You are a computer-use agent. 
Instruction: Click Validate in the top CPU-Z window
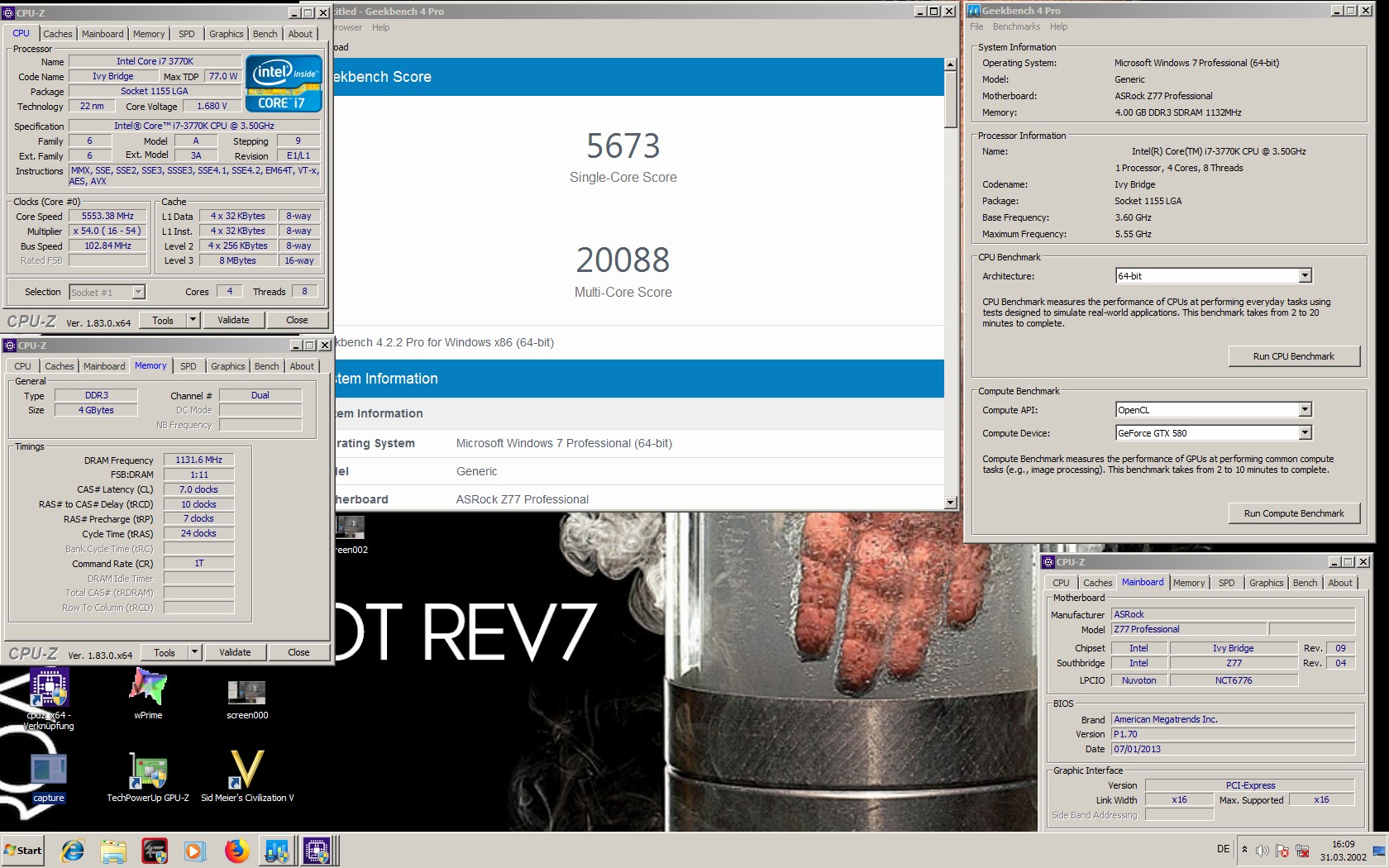(233, 320)
